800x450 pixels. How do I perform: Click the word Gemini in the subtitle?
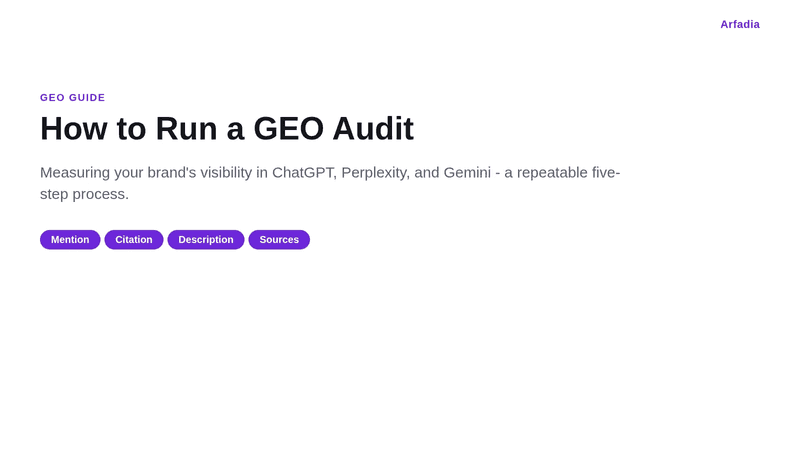click(467, 172)
